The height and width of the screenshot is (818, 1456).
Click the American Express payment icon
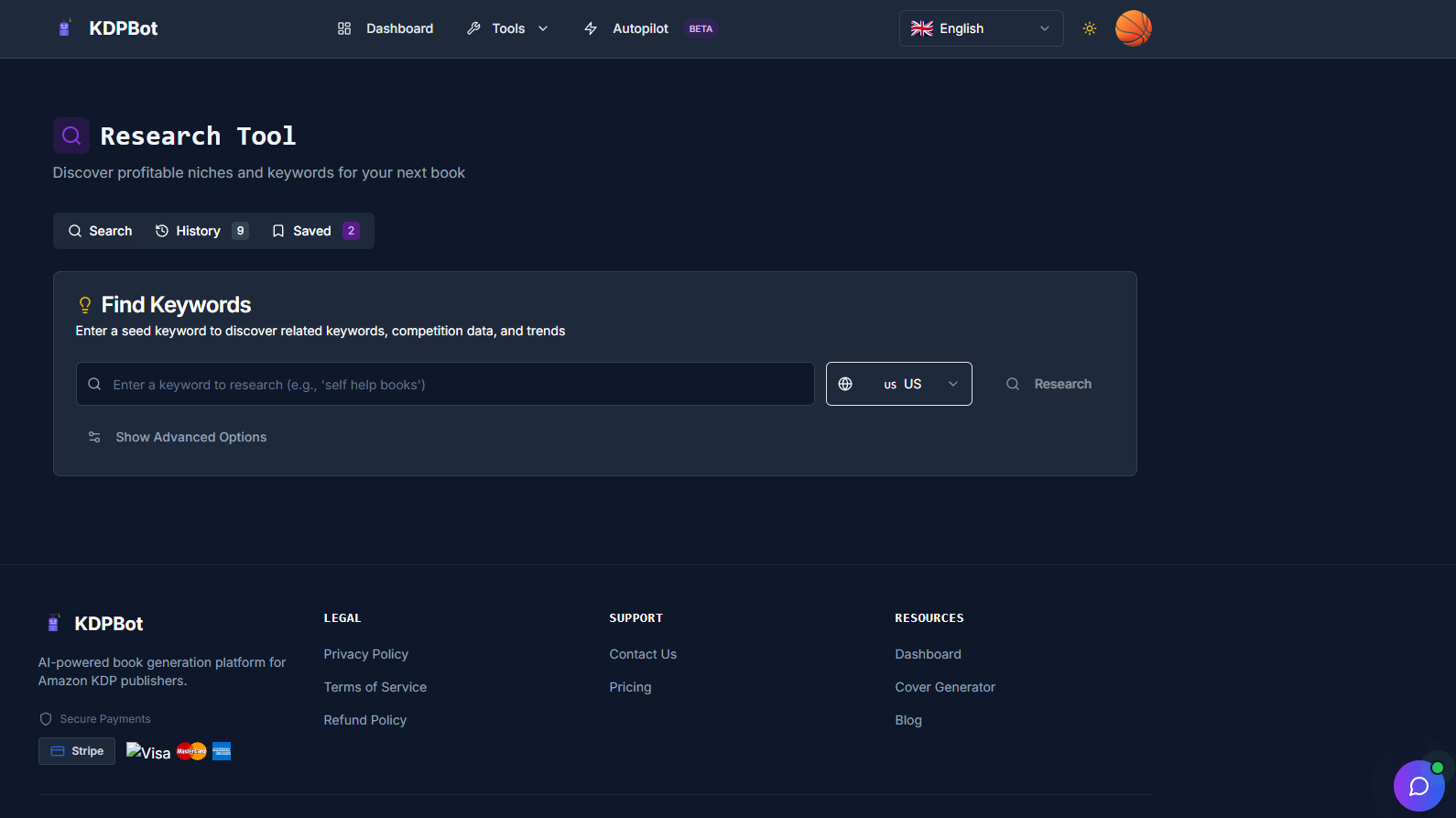coord(222,751)
